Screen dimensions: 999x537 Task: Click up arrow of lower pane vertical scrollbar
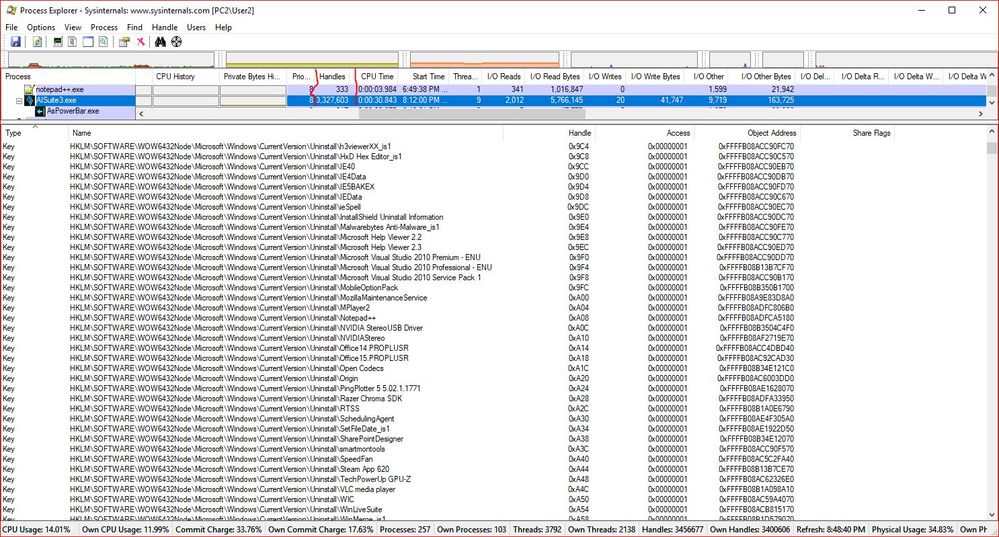click(991, 131)
